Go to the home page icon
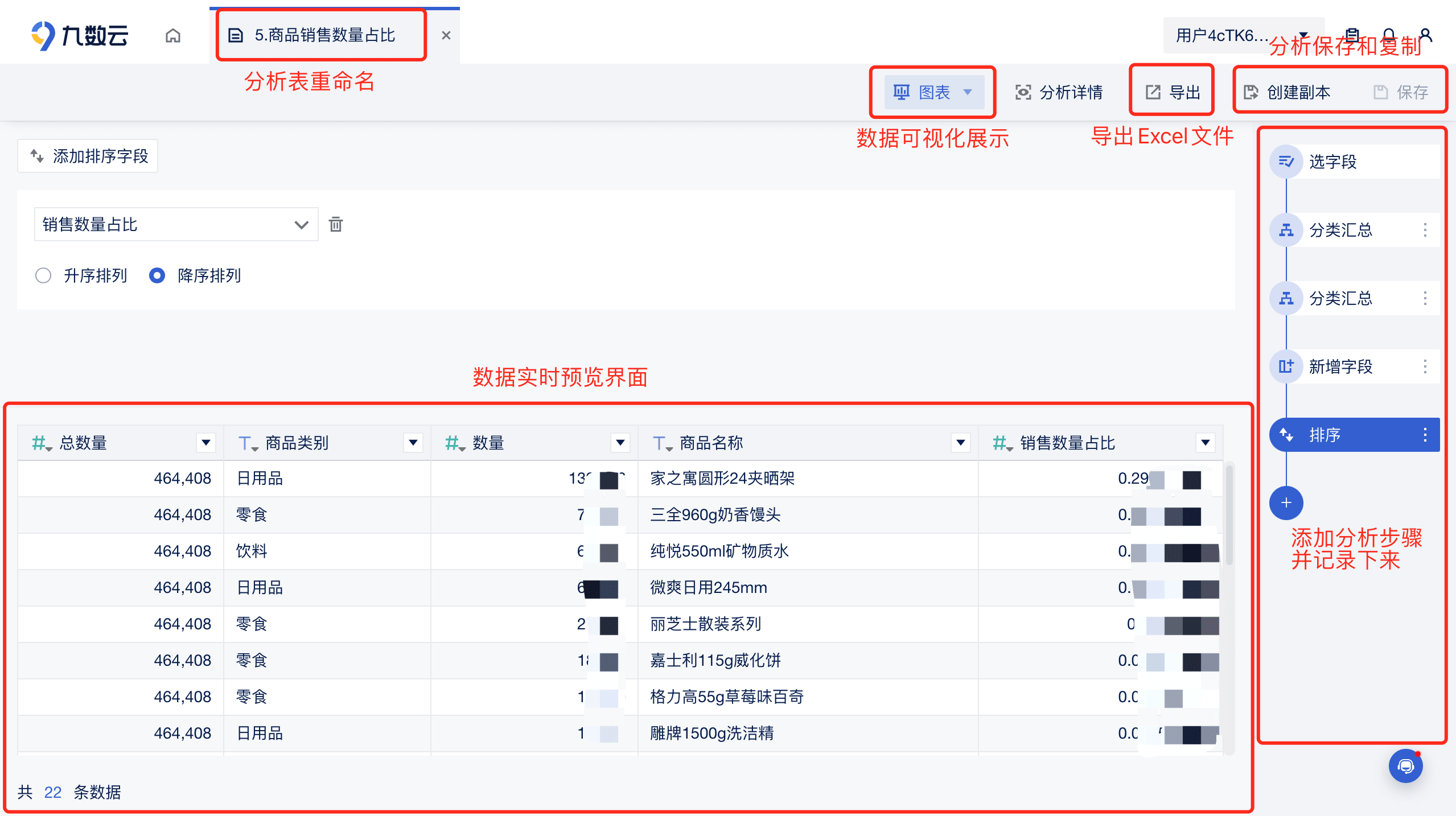Image resolution: width=1456 pixels, height=816 pixels. pos(173,36)
